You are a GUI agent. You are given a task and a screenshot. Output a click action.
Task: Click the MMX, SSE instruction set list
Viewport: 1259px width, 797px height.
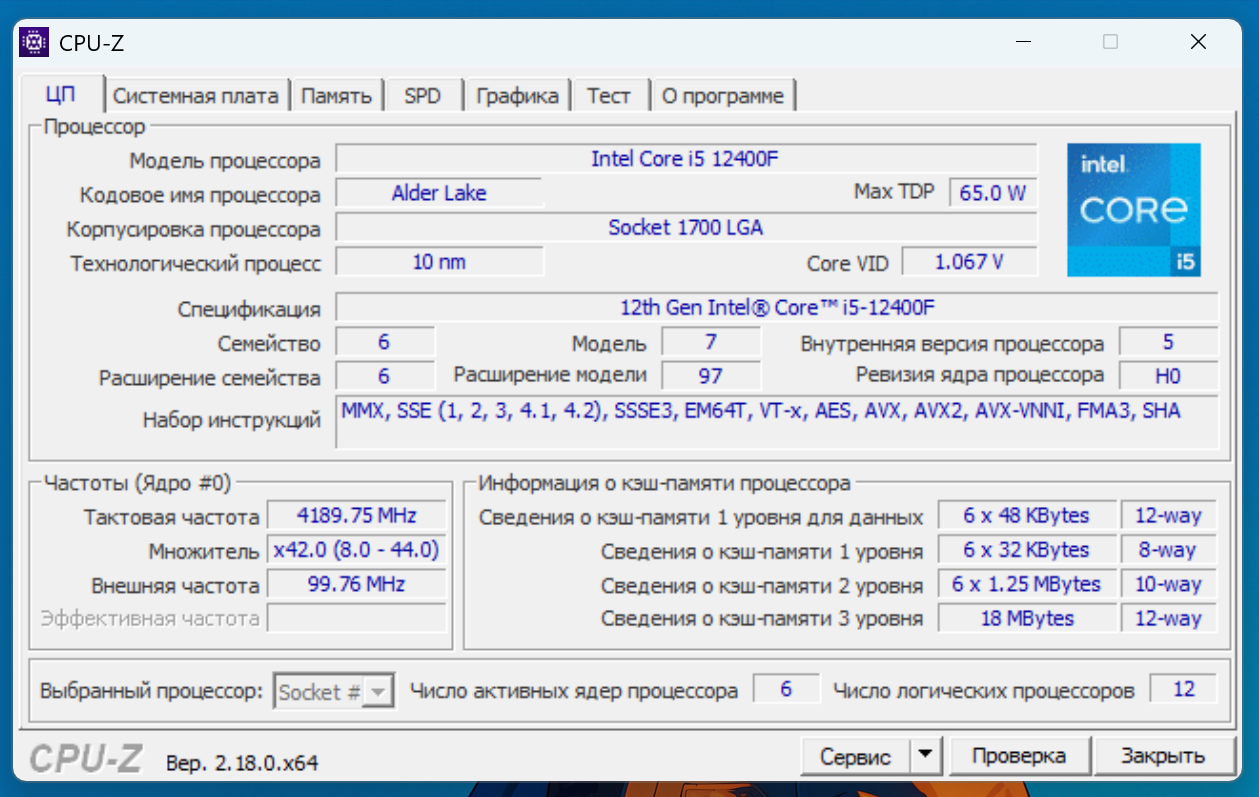point(777,422)
